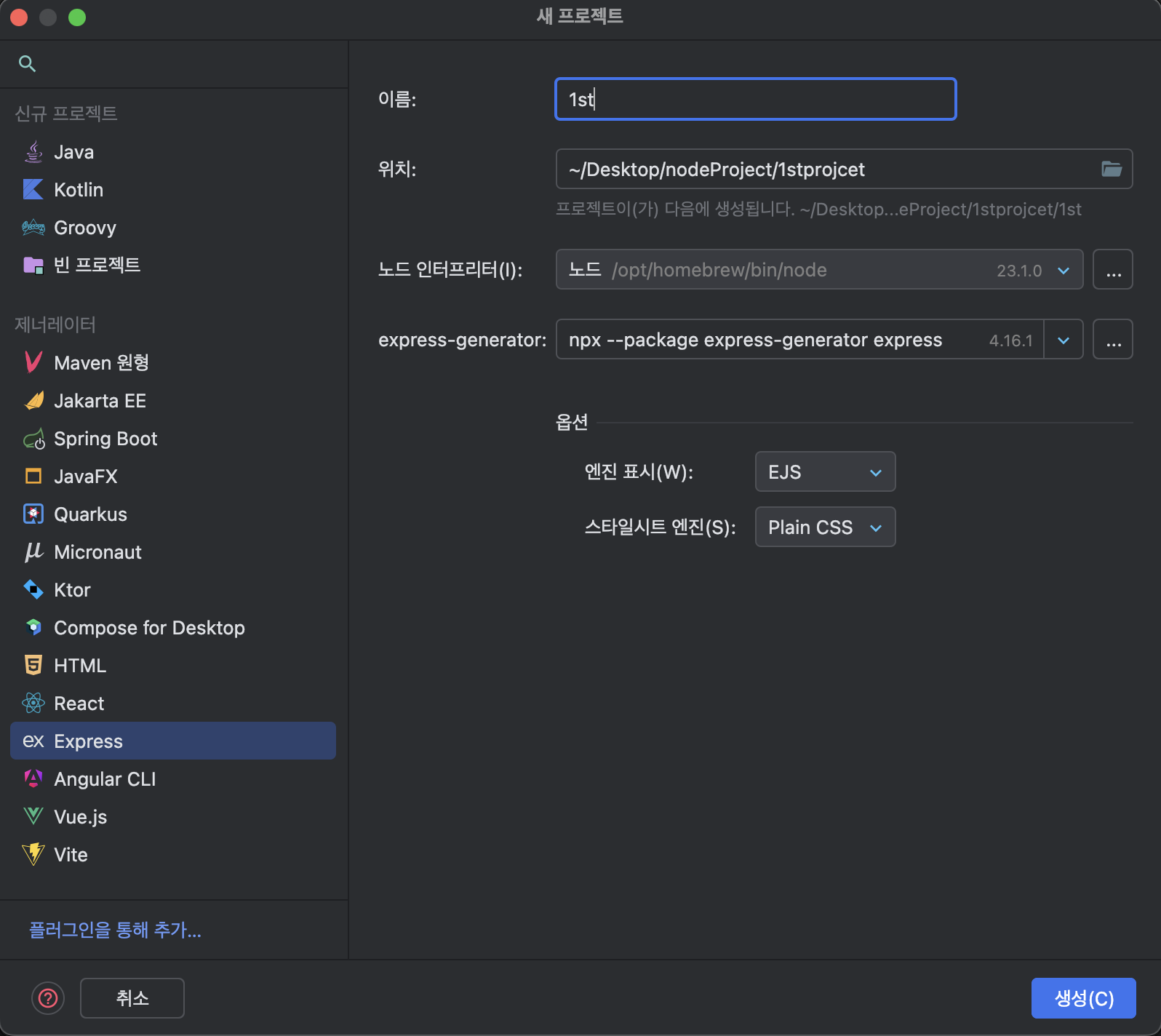Select the Jakarta EE generator
The height and width of the screenshot is (1036, 1161).
(x=173, y=401)
